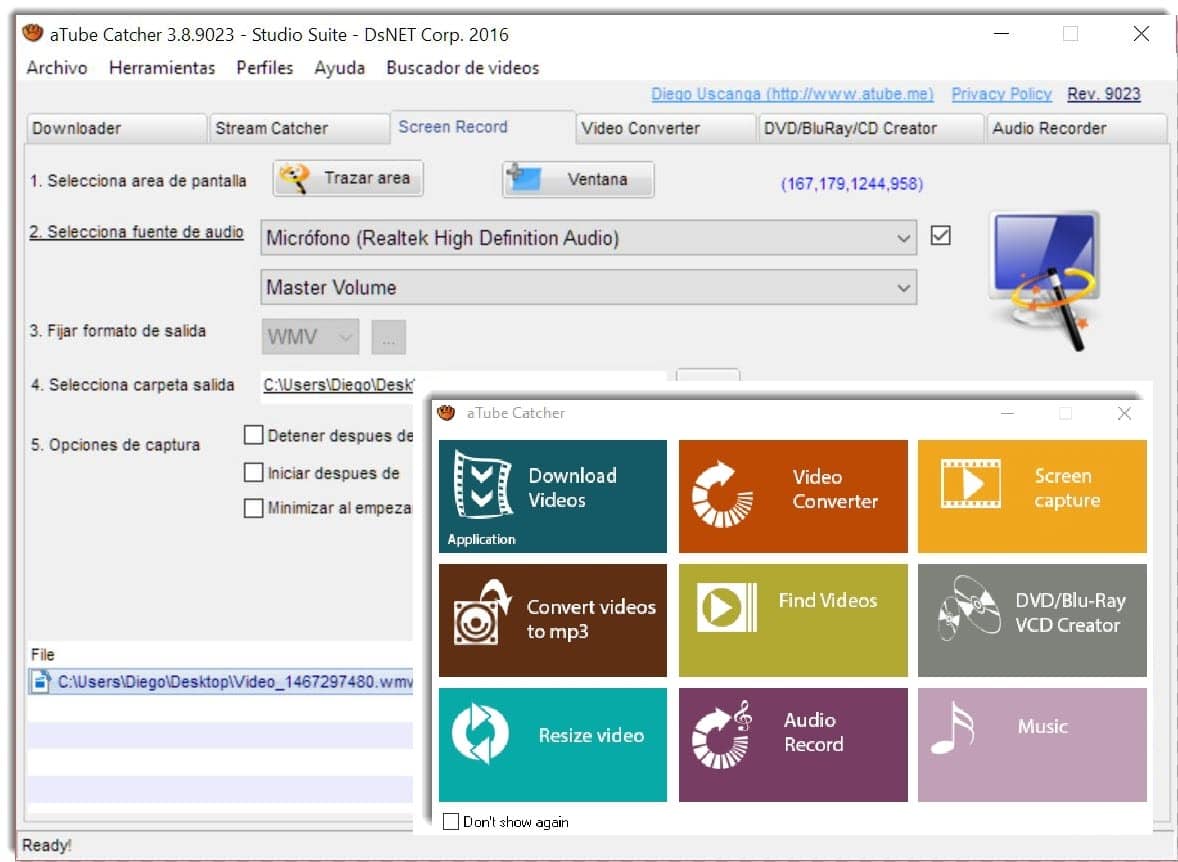Open the Find Videos play icon
The width and height of the screenshot is (1178, 862).
pos(726,606)
